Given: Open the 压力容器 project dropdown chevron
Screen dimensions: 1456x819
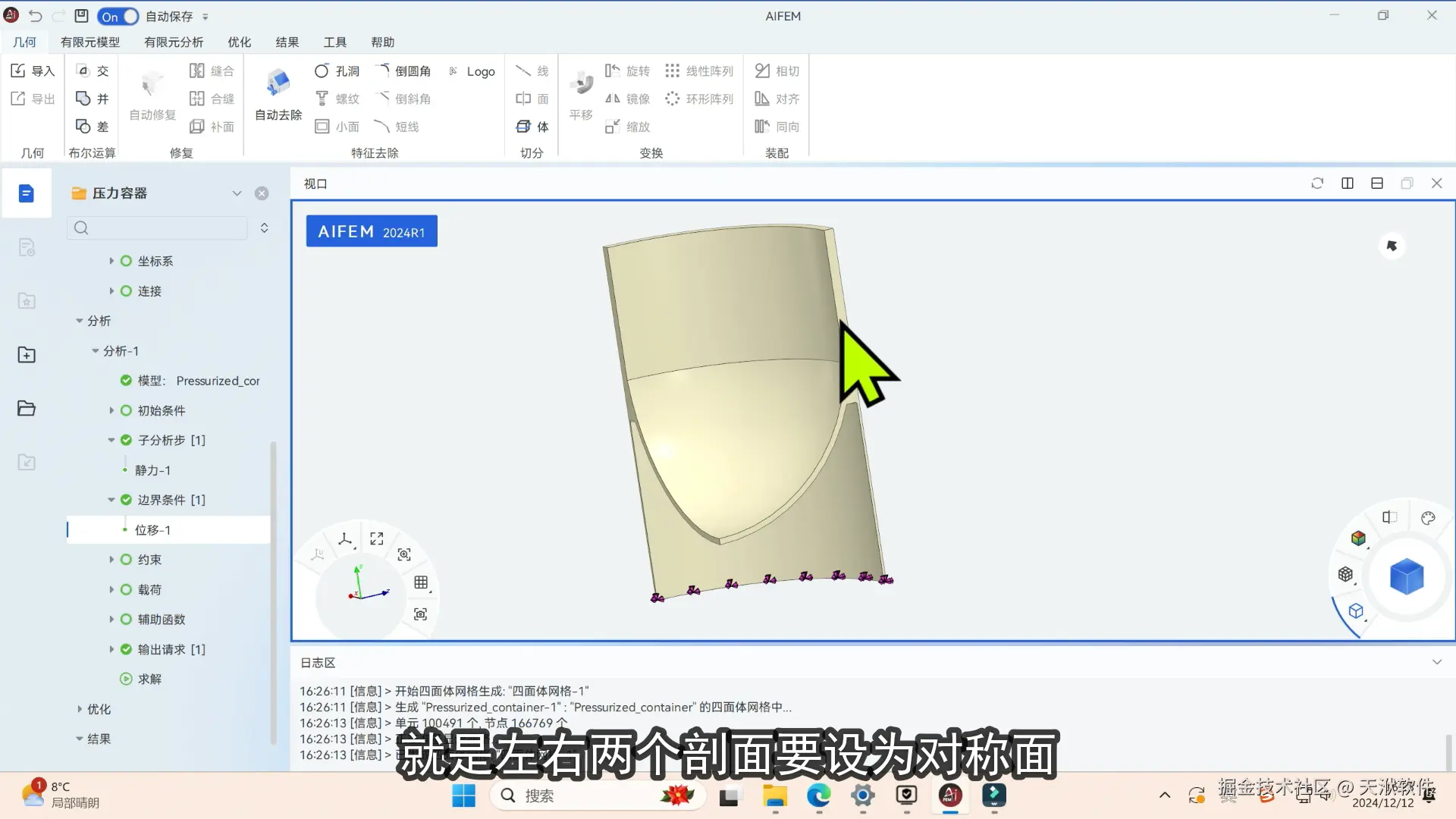Looking at the screenshot, I should (237, 193).
